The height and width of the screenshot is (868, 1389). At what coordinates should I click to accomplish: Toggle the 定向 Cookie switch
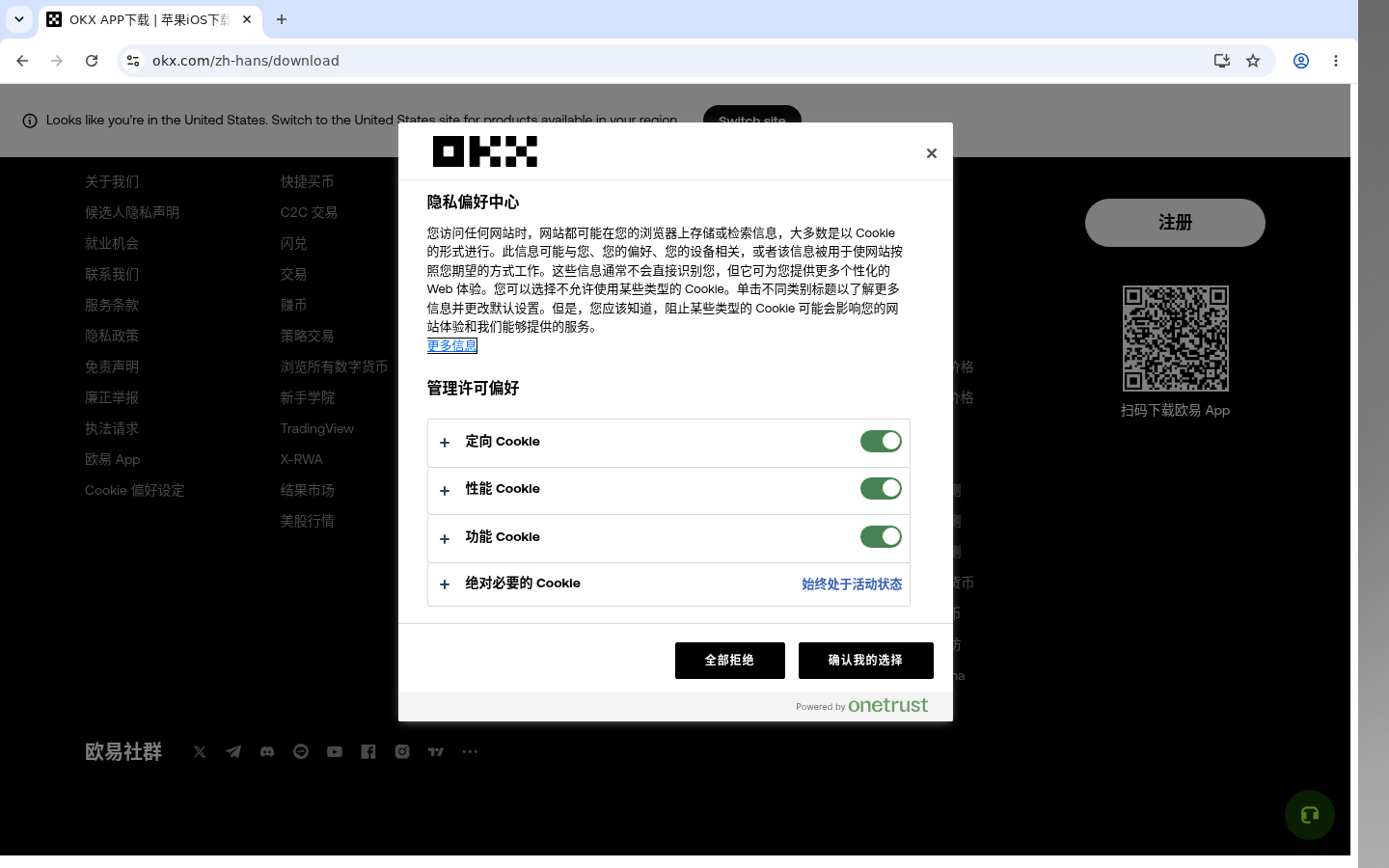click(x=881, y=442)
